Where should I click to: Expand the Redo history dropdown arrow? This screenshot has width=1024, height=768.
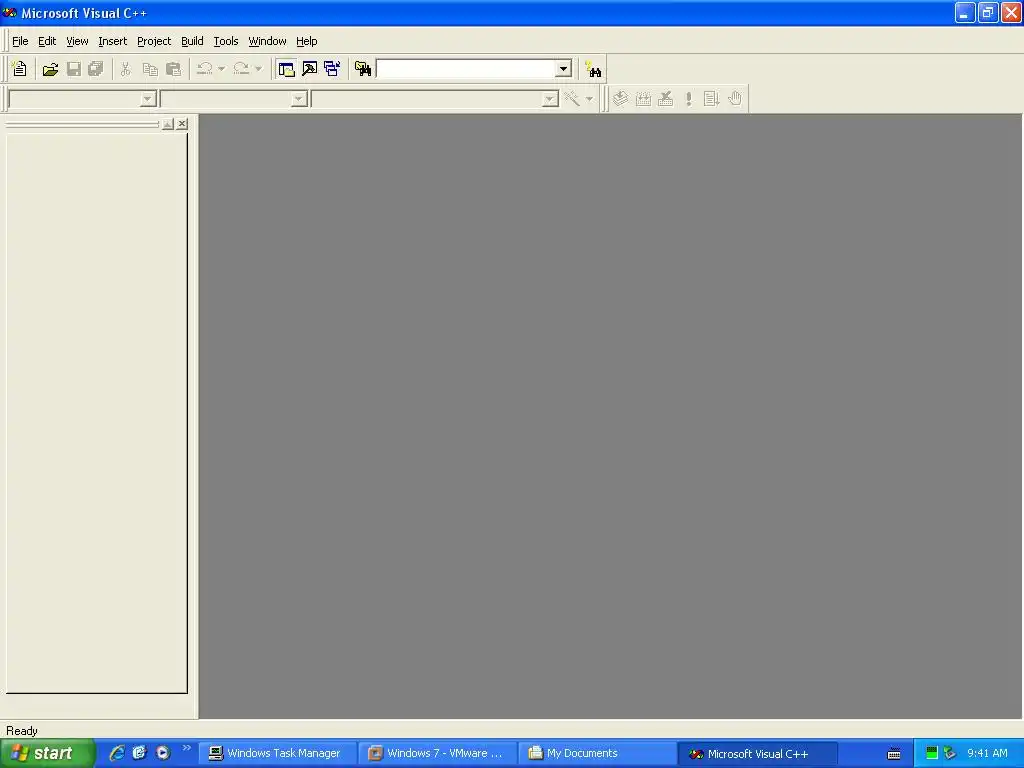(x=259, y=69)
